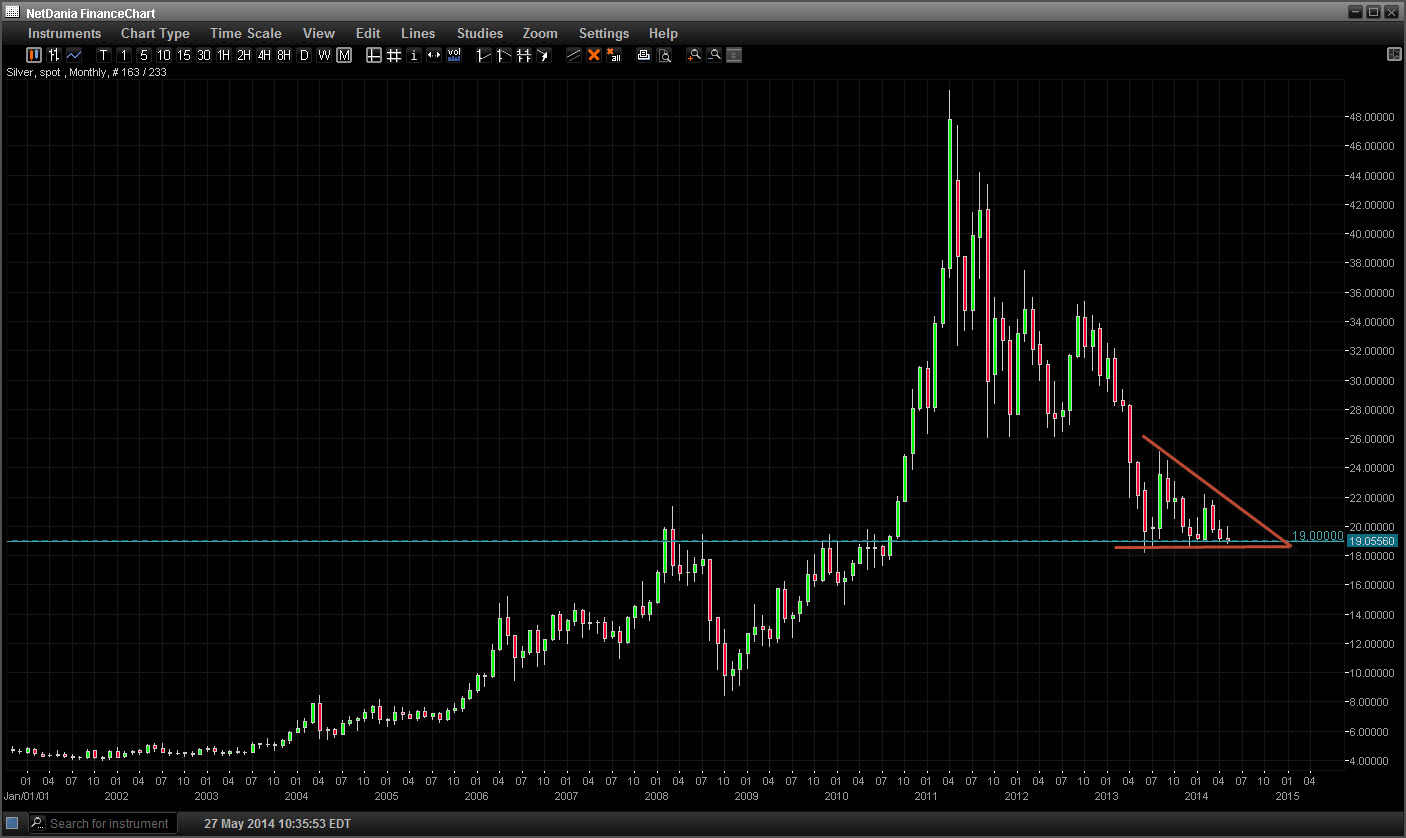The height and width of the screenshot is (838, 1406).
Task: Select the candlestick chart type icon
Action: (34, 55)
